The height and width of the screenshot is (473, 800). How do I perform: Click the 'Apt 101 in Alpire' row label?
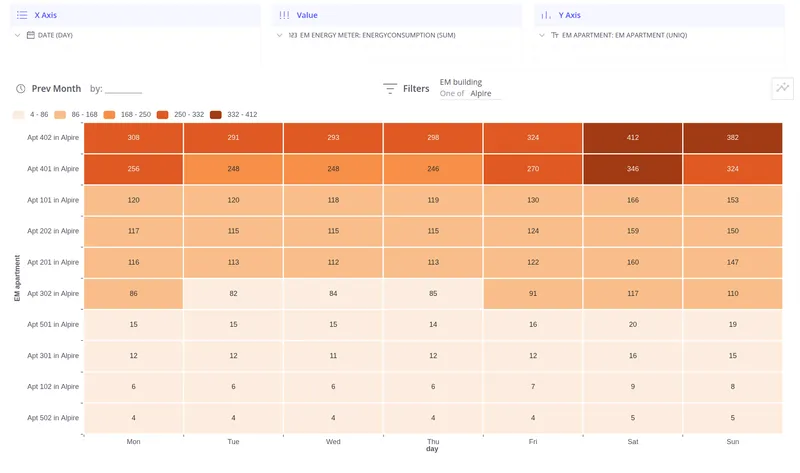(53, 200)
